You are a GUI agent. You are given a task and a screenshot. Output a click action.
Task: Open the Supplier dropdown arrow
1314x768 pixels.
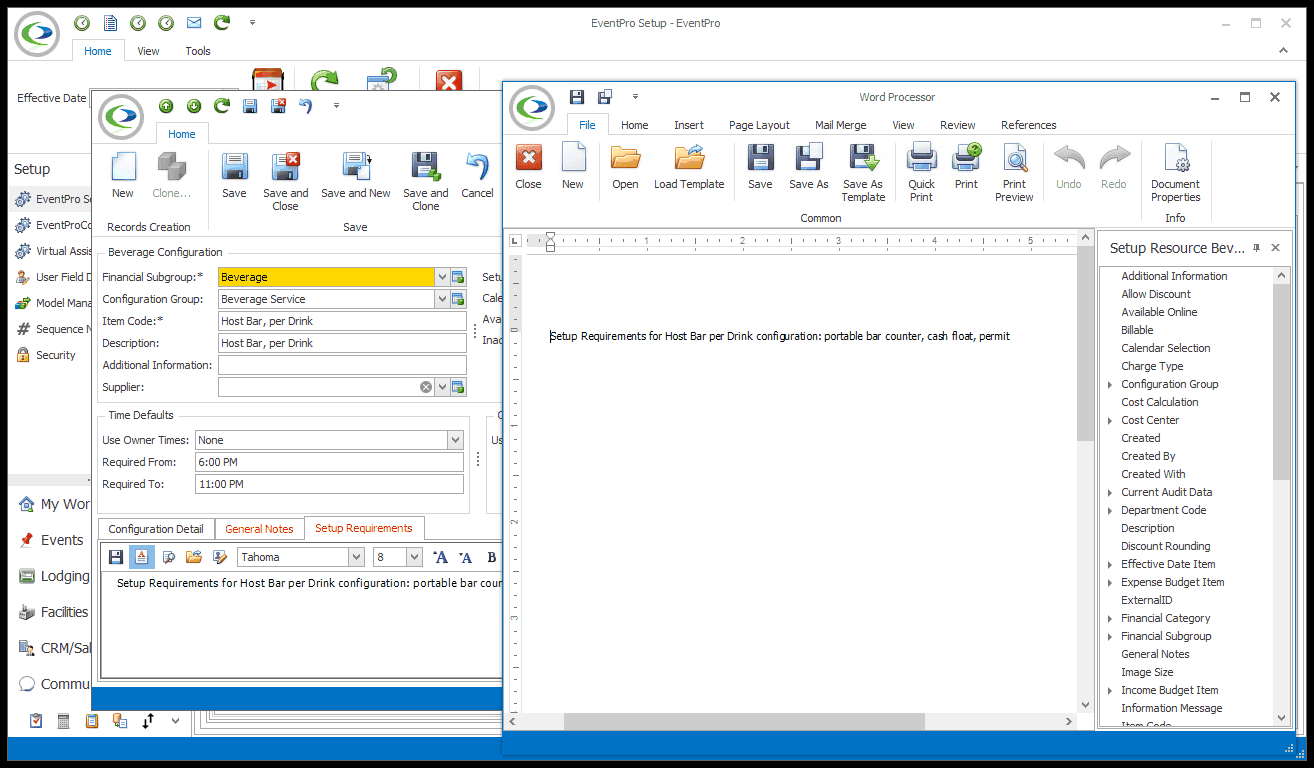[442, 387]
